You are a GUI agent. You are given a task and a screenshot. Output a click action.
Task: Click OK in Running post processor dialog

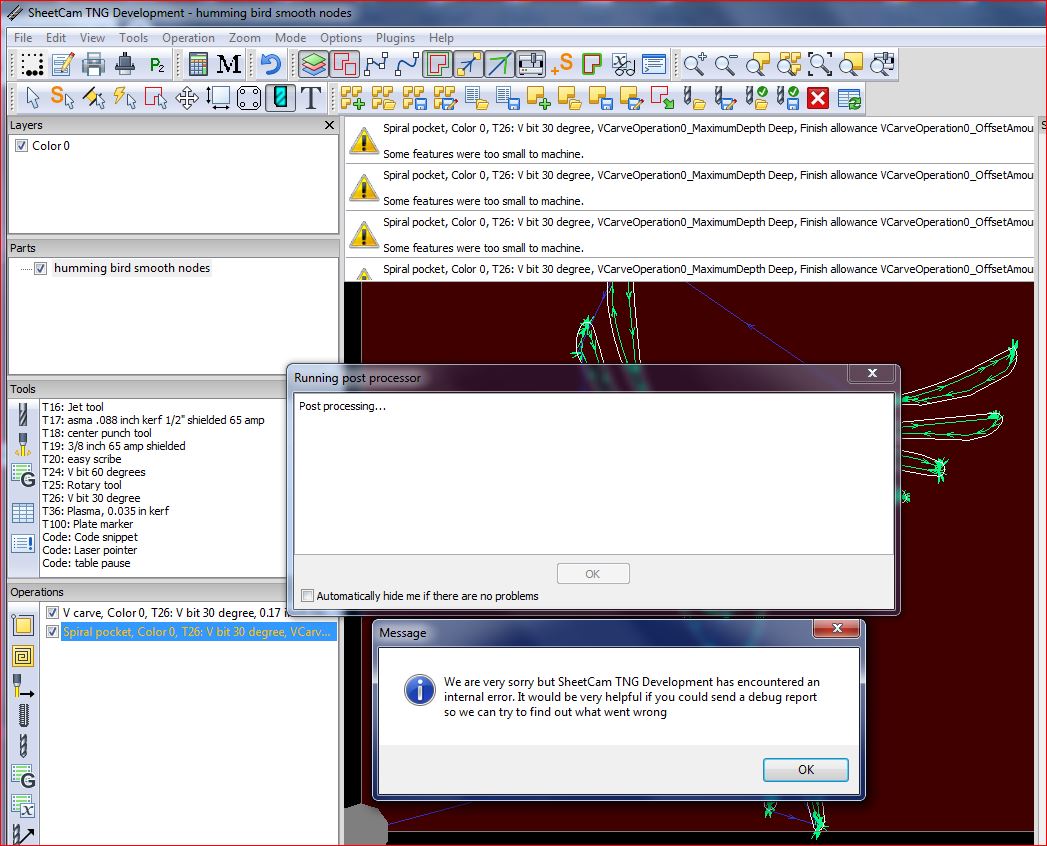(593, 574)
